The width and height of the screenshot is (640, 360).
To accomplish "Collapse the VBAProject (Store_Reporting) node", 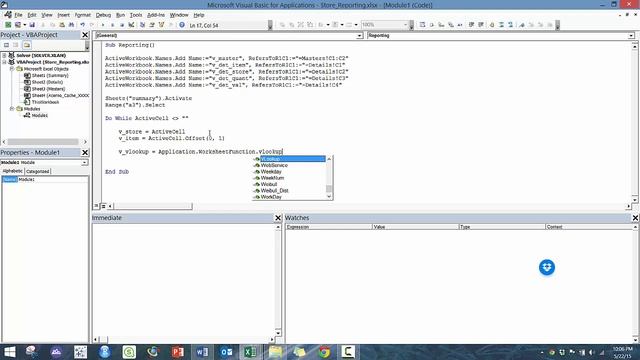I will pyautogui.click(x=4, y=62).
